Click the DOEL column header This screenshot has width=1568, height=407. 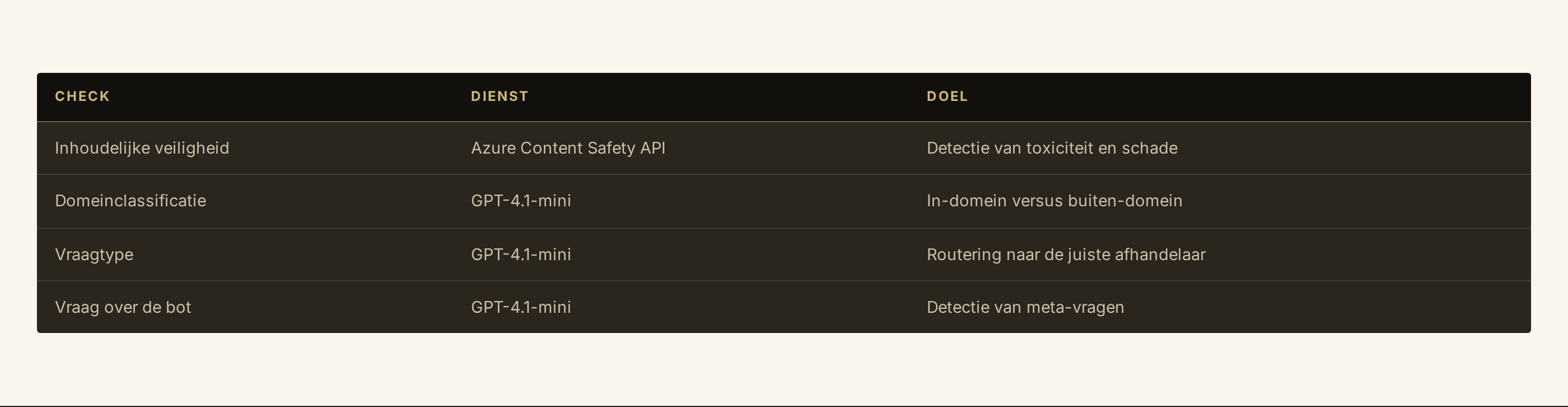point(946,96)
